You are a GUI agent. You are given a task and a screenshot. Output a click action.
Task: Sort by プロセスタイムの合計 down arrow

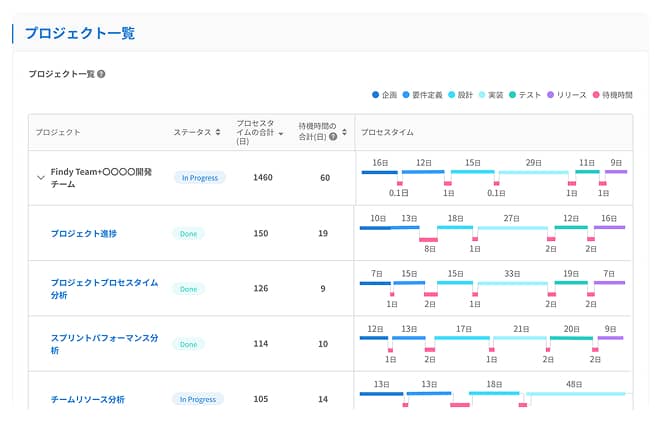coord(281,133)
